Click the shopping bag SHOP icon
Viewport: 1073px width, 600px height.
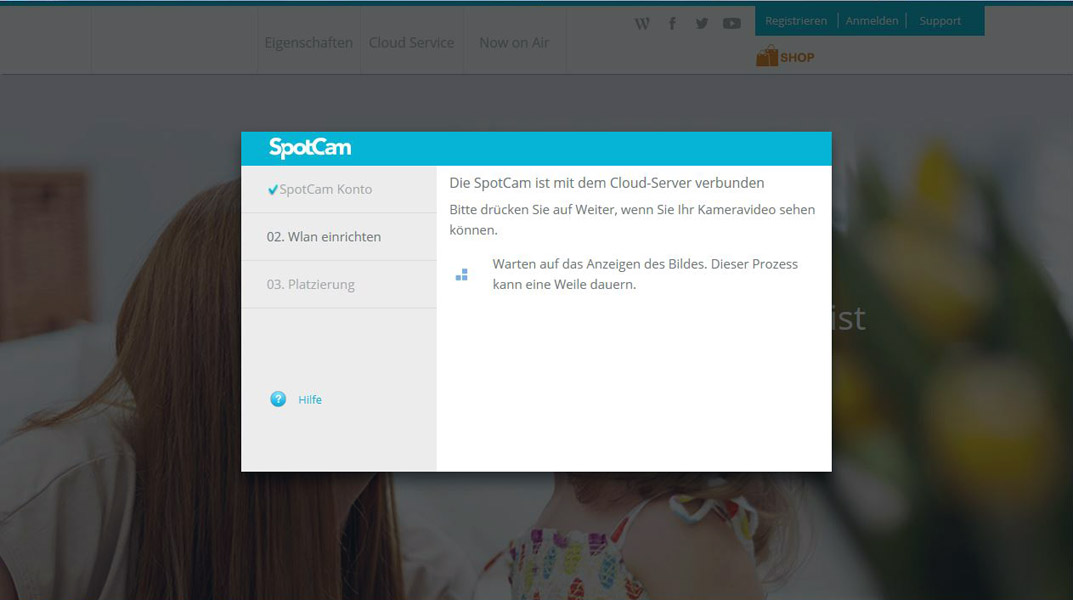point(766,56)
